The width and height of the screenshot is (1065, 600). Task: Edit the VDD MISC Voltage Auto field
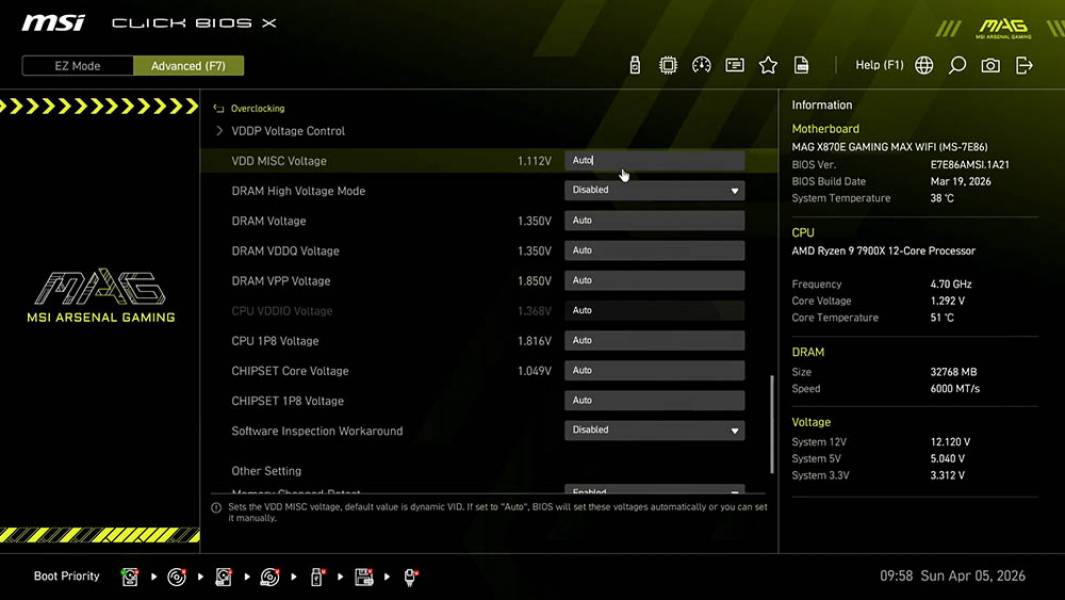654,159
